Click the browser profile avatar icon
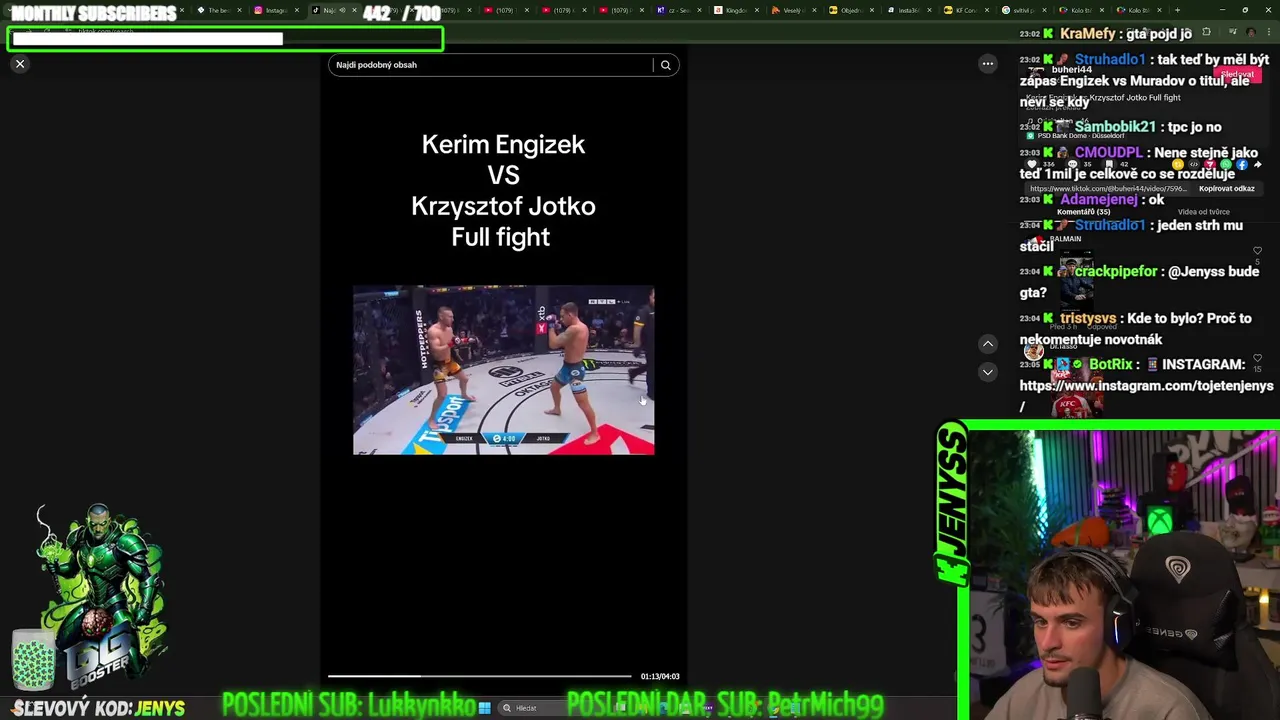 click(1251, 32)
